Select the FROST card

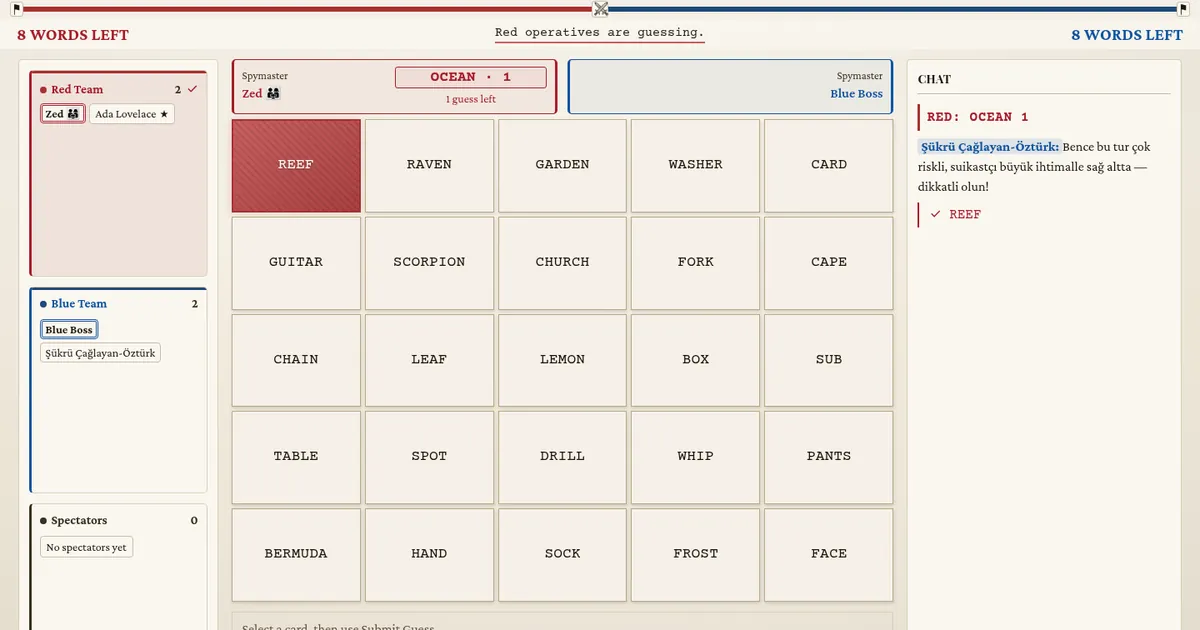point(695,554)
